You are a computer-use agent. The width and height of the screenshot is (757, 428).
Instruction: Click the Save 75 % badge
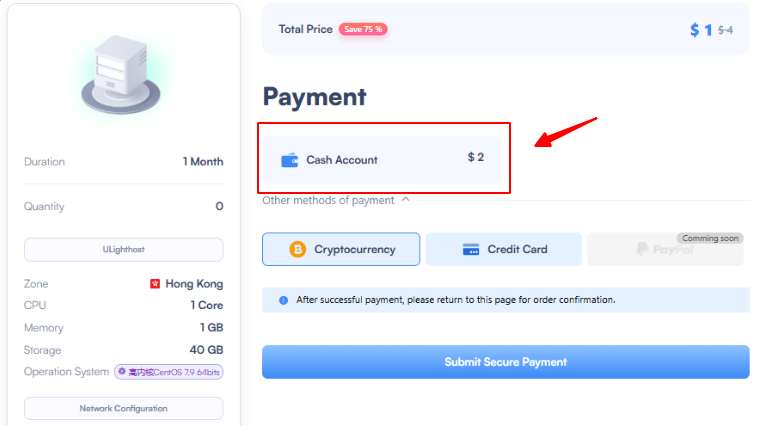(363, 29)
